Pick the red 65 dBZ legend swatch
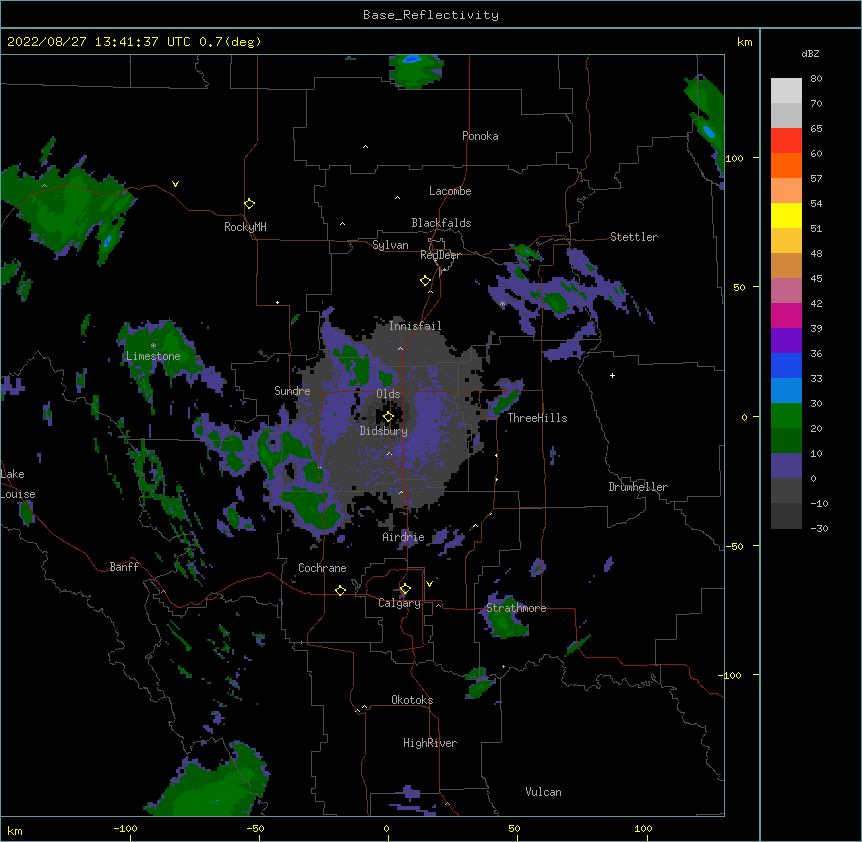862x842 pixels. (786, 141)
